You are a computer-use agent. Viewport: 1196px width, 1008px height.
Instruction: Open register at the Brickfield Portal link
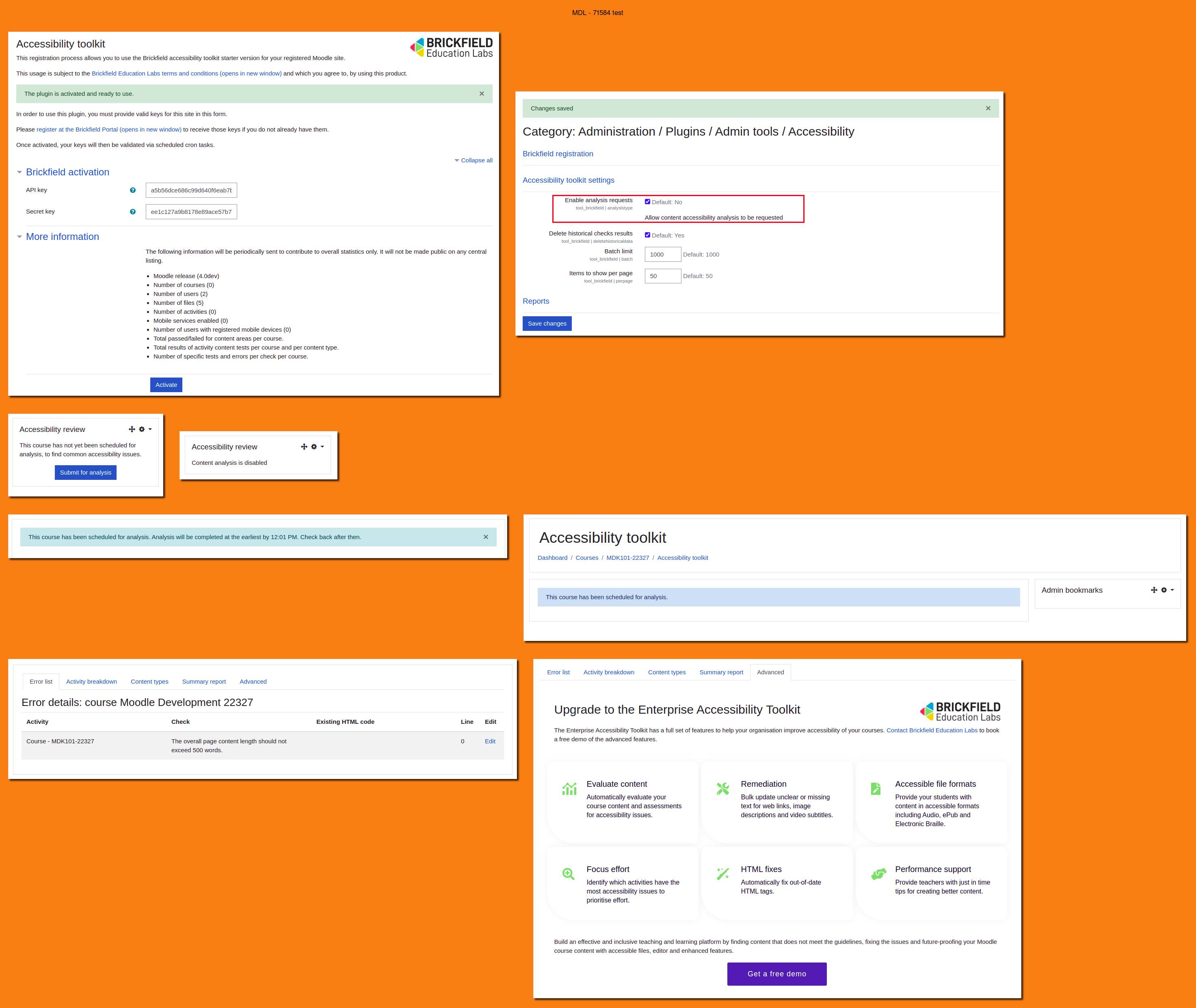pyautogui.click(x=108, y=130)
